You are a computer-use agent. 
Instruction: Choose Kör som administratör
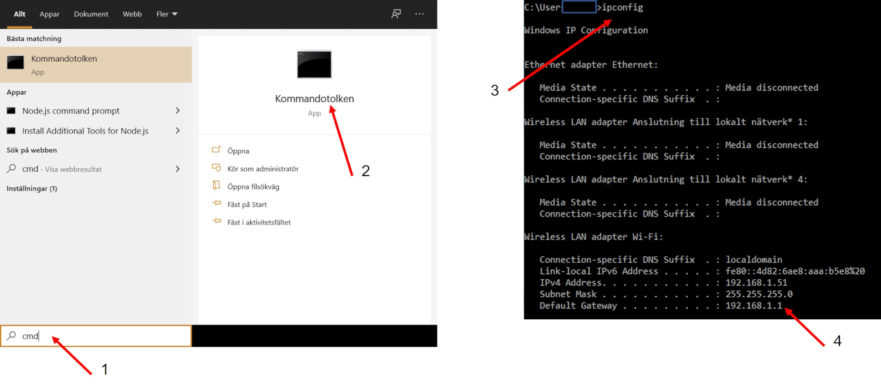(x=262, y=169)
